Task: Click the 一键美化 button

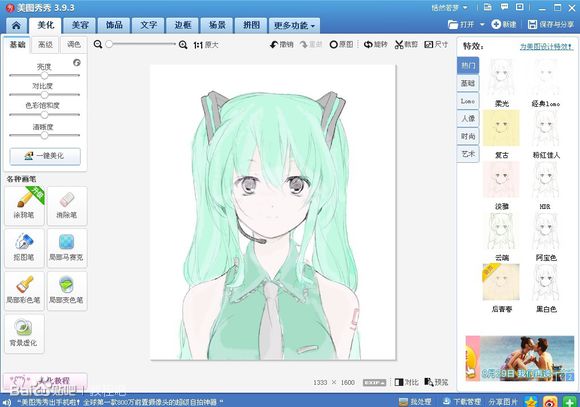Action: click(x=45, y=156)
